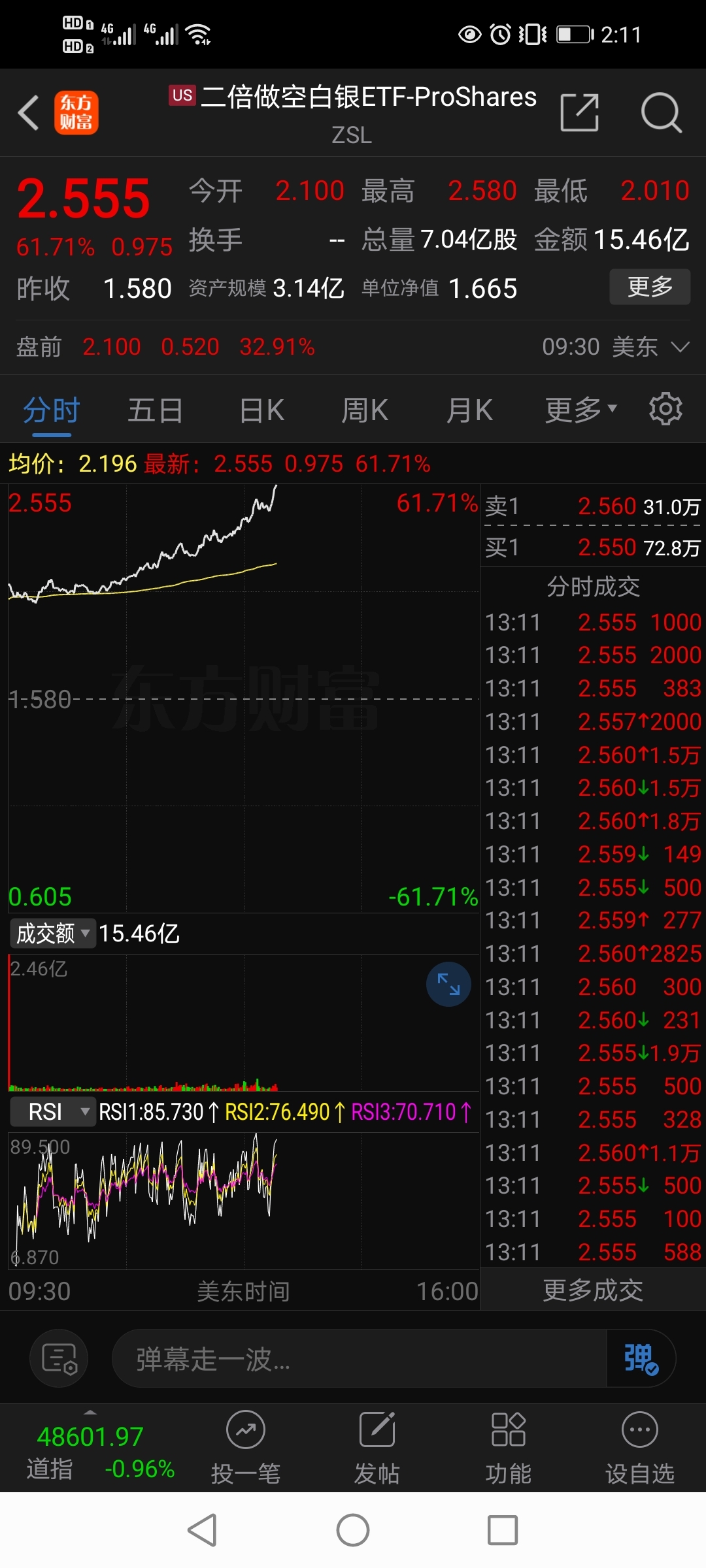Open RSI indicator dropdown
This screenshot has width=706, height=1568.
point(52,1111)
